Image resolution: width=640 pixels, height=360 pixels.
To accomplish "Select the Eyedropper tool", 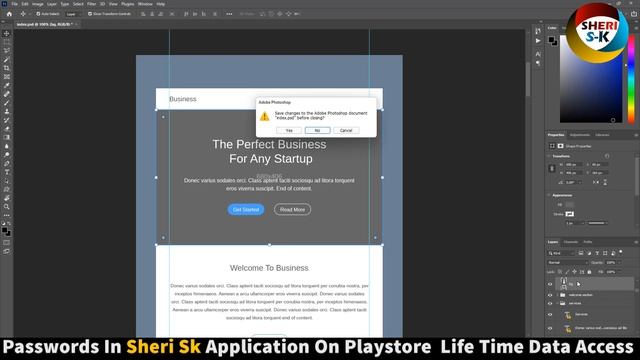I will pos(7,85).
